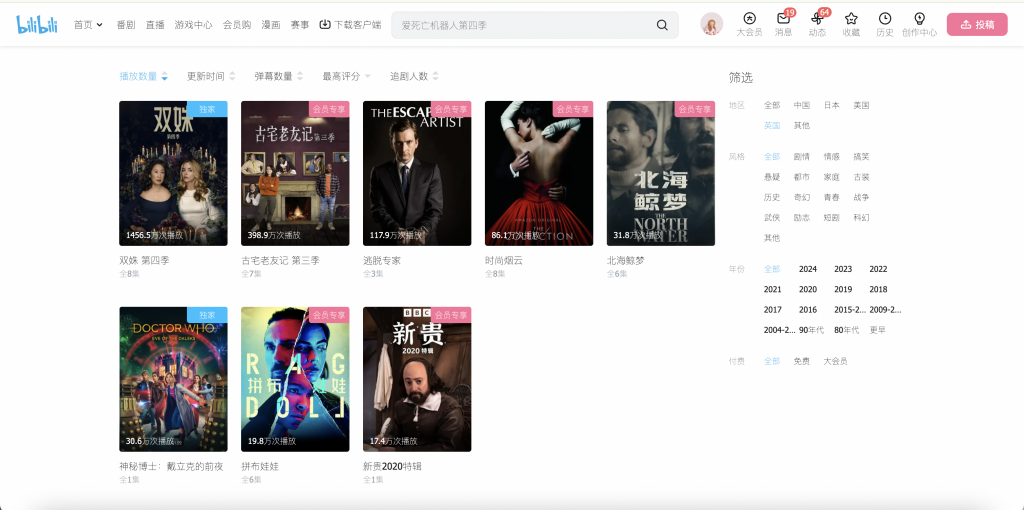Open the 北海鲸梦 poster
The image size is (1024, 510).
(661, 173)
